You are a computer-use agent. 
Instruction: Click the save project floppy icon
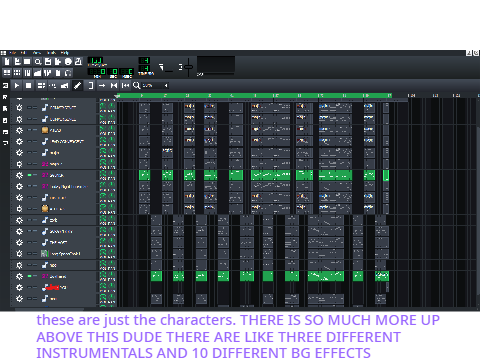[x=48, y=62]
